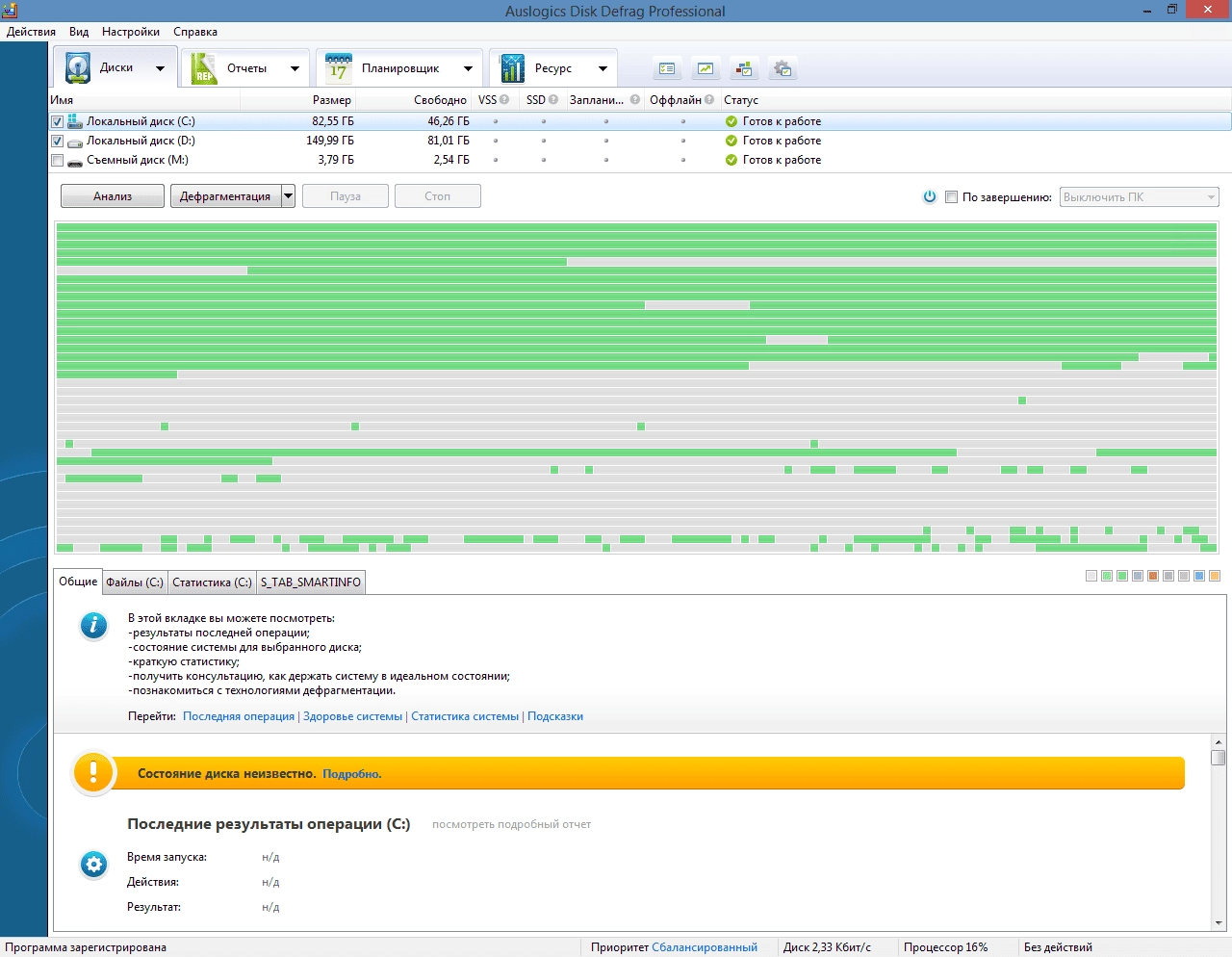Click the Auslogics app icon in title bar
This screenshot has width=1232, height=957.
coord(10,11)
